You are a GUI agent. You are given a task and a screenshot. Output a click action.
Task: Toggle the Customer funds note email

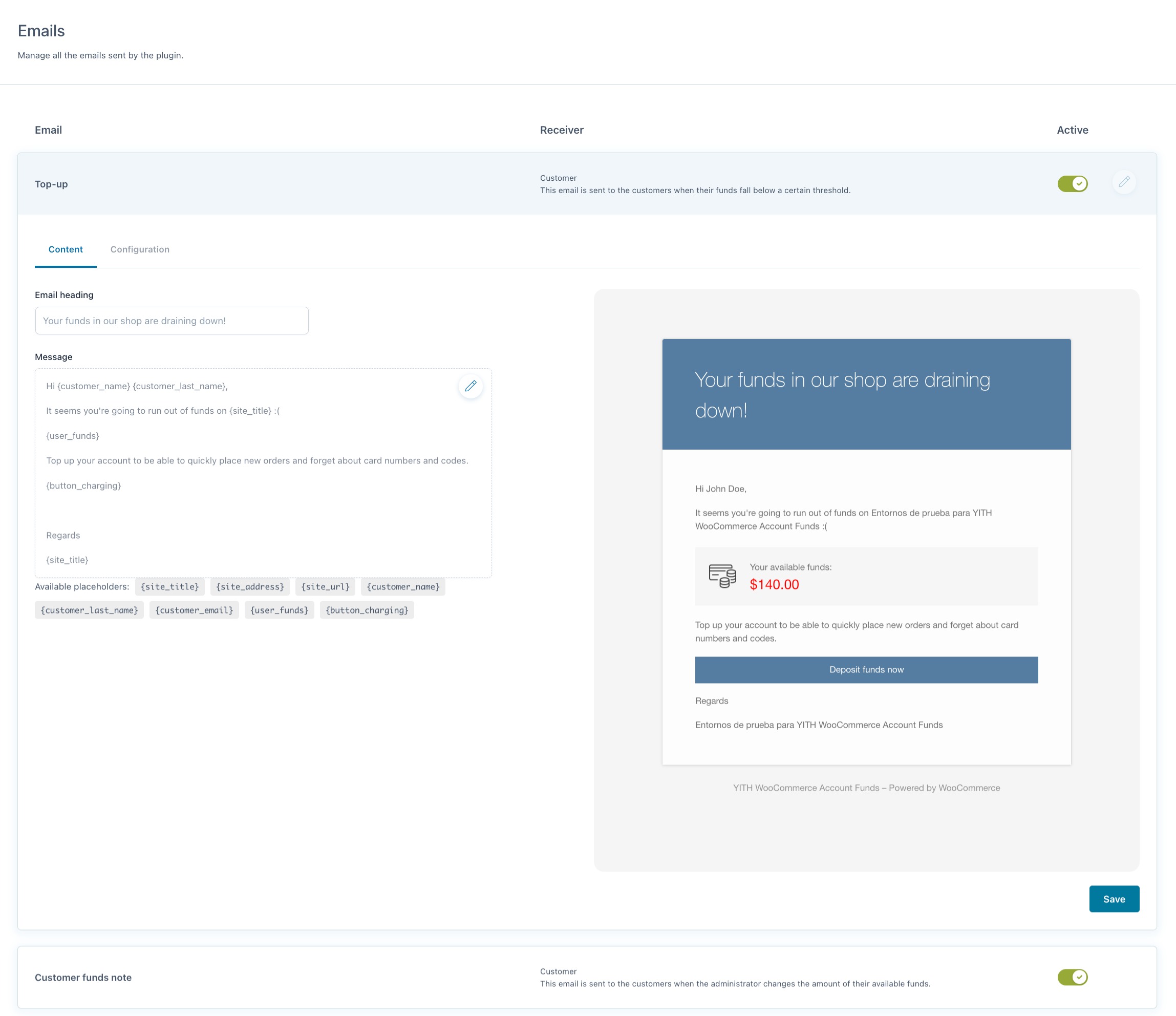(1072, 977)
